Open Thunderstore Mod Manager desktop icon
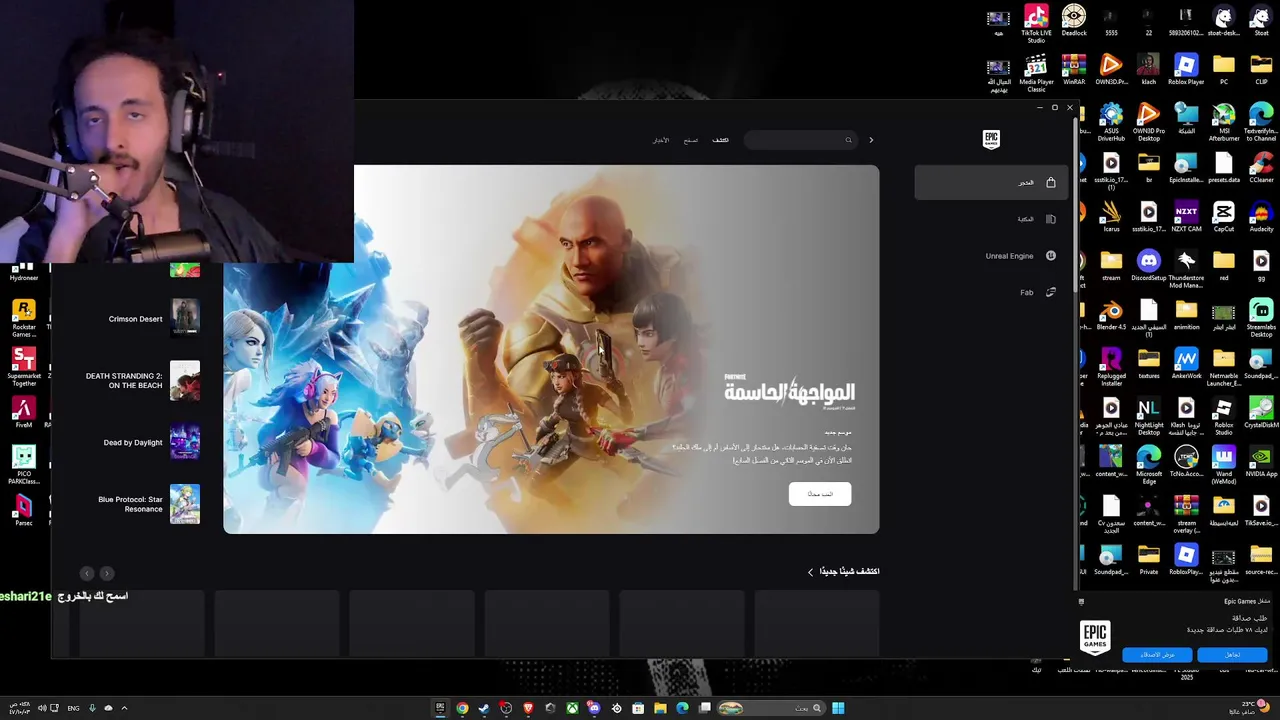 (x=1186, y=270)
